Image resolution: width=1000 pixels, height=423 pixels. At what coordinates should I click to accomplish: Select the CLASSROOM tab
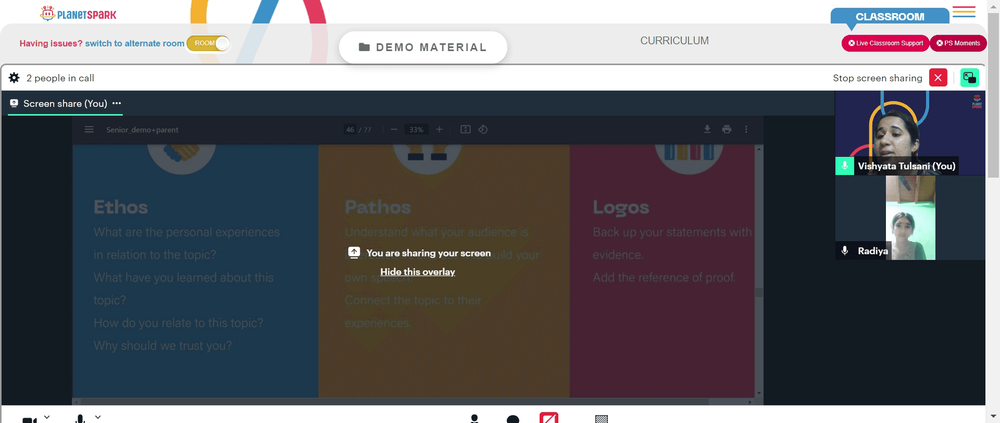point(889,17)
